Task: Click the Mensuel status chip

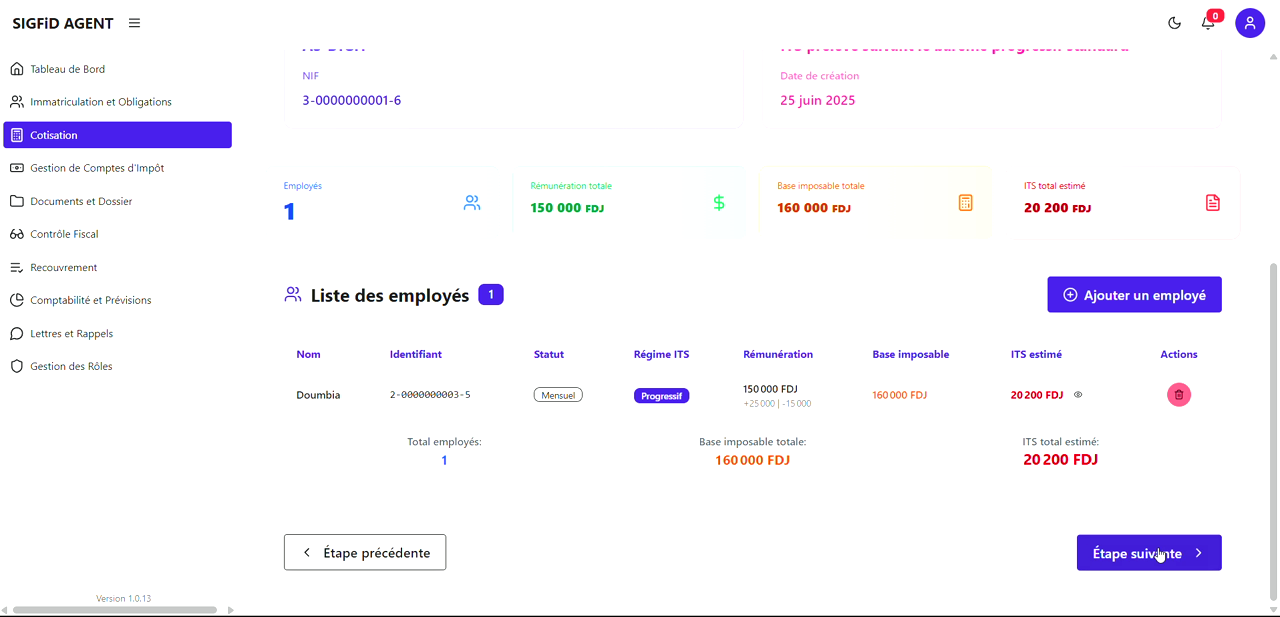Action: click(557, 394)
